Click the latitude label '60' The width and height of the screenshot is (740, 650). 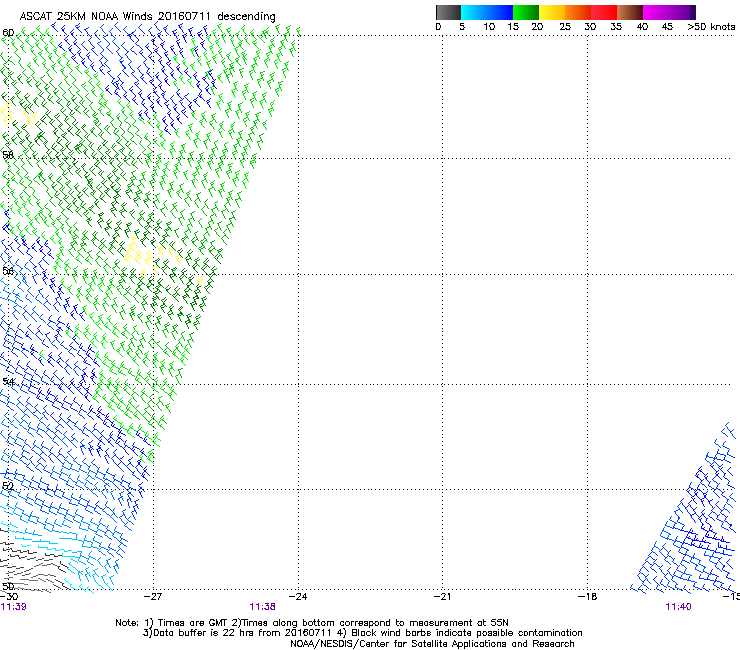point(8,33)
